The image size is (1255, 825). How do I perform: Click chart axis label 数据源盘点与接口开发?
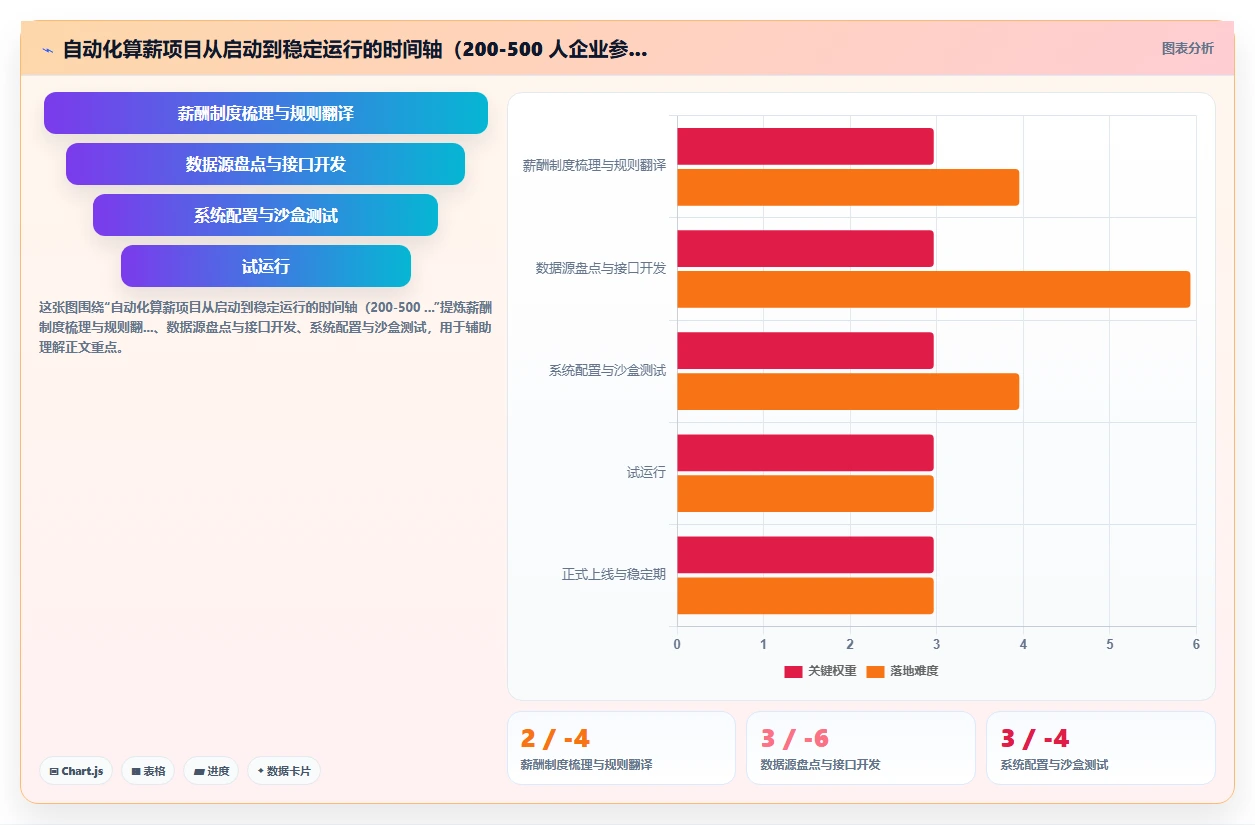pyautogui.click(x=601, y=268)
